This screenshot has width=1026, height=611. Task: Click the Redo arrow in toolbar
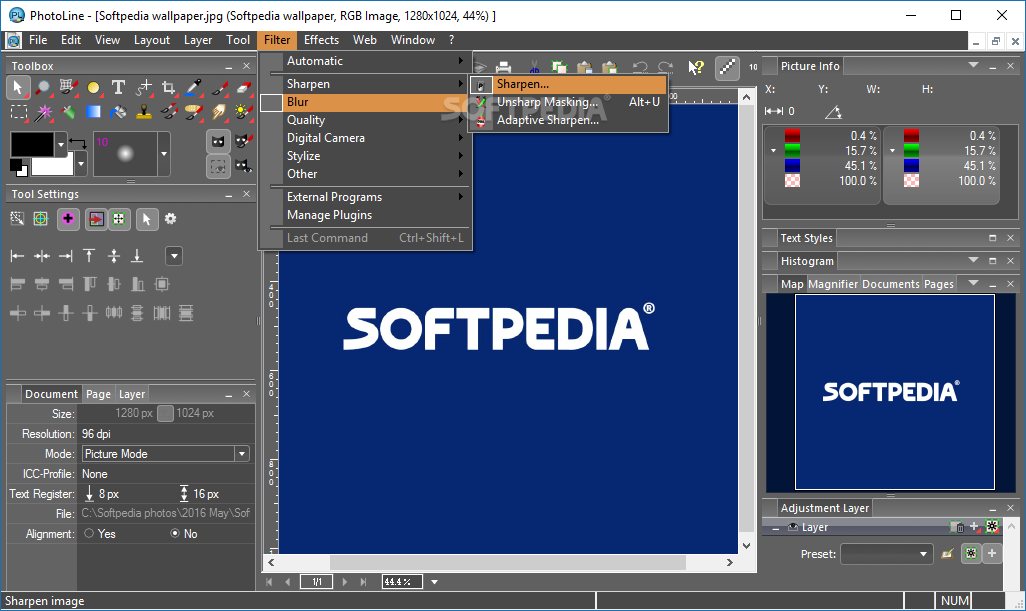tap(665, 67)
